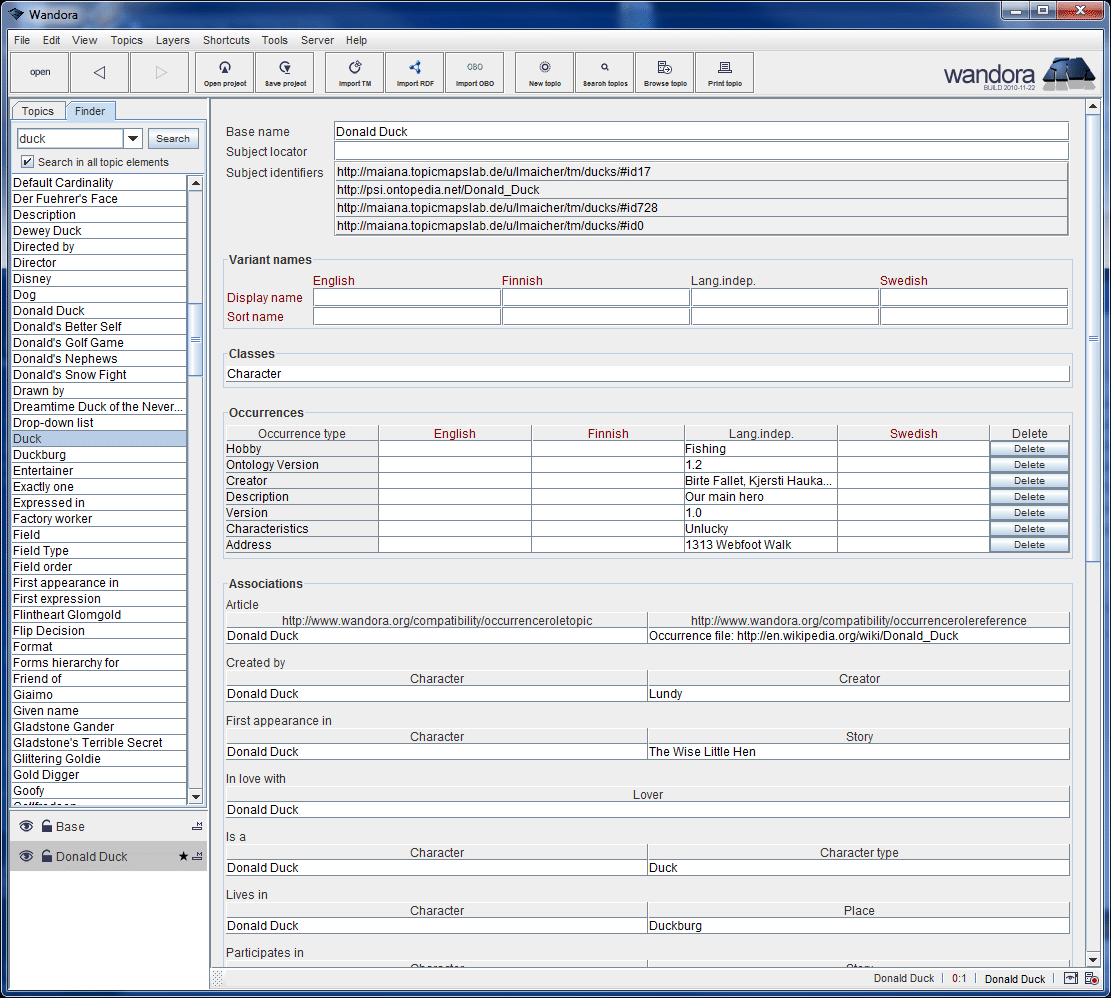Click the duck search text field
Screen dimensions: 1111x998
[x=70, y=138]
